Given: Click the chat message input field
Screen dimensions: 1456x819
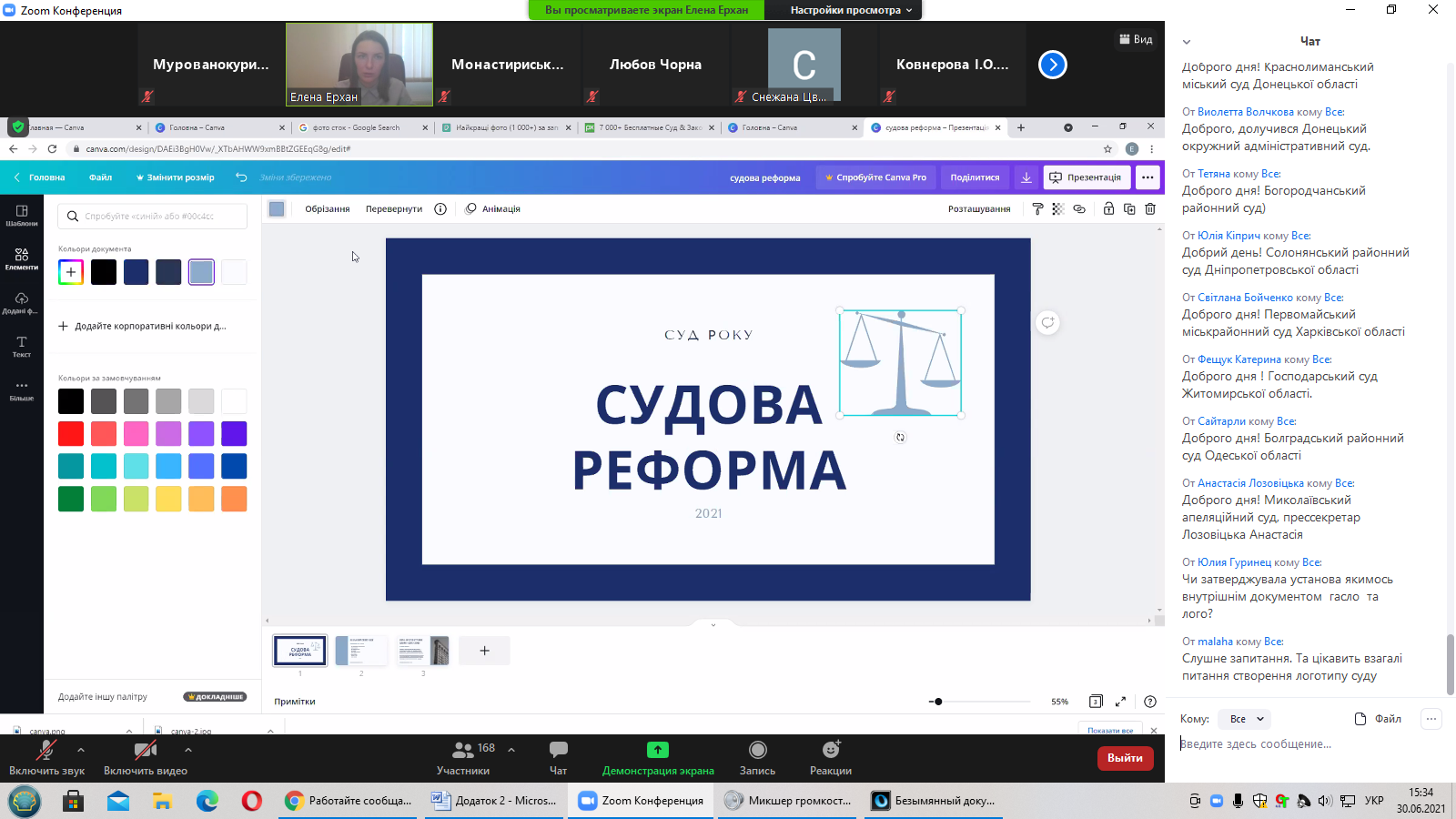Looking at the screenshot, I should [x=1301, y=744].
